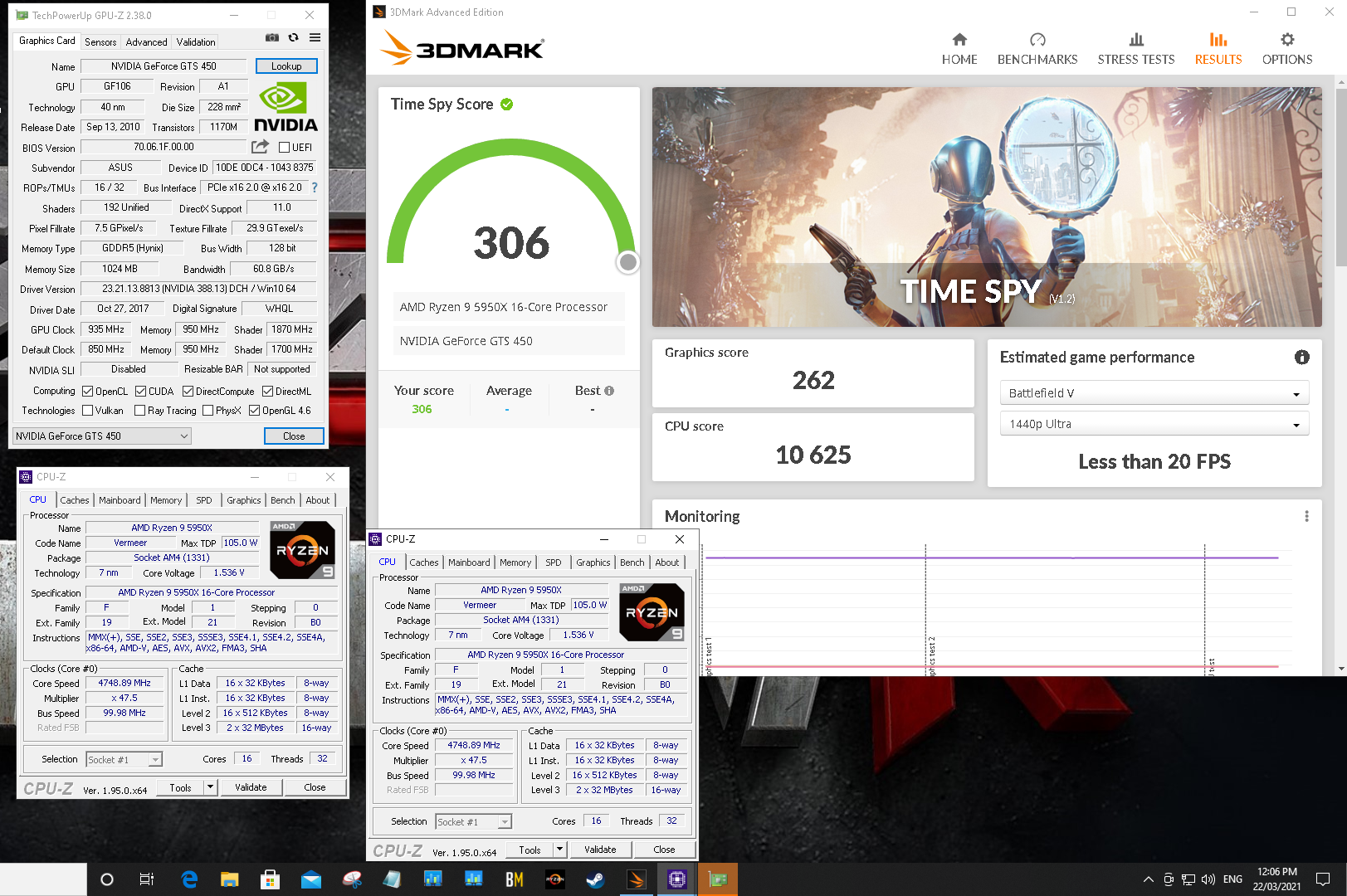Toggle the DirectCompute checkbox
Image resolution: width=1347 pixels, height=896 pixels.
188,392
